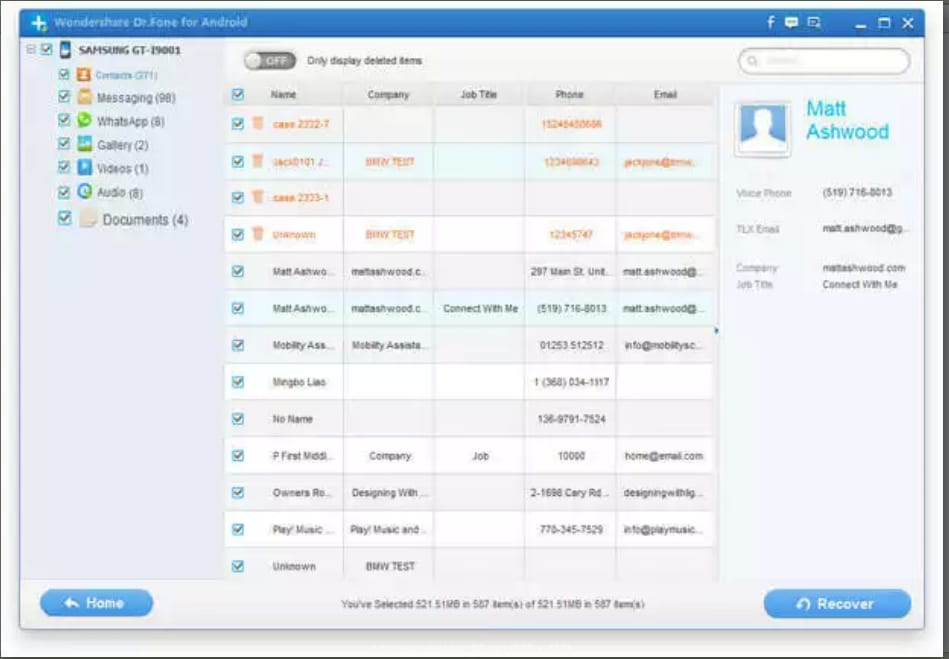Uncheck the Documents (4) checkbox
Viewport: 949px width, 659px height.
click(64, 218)
